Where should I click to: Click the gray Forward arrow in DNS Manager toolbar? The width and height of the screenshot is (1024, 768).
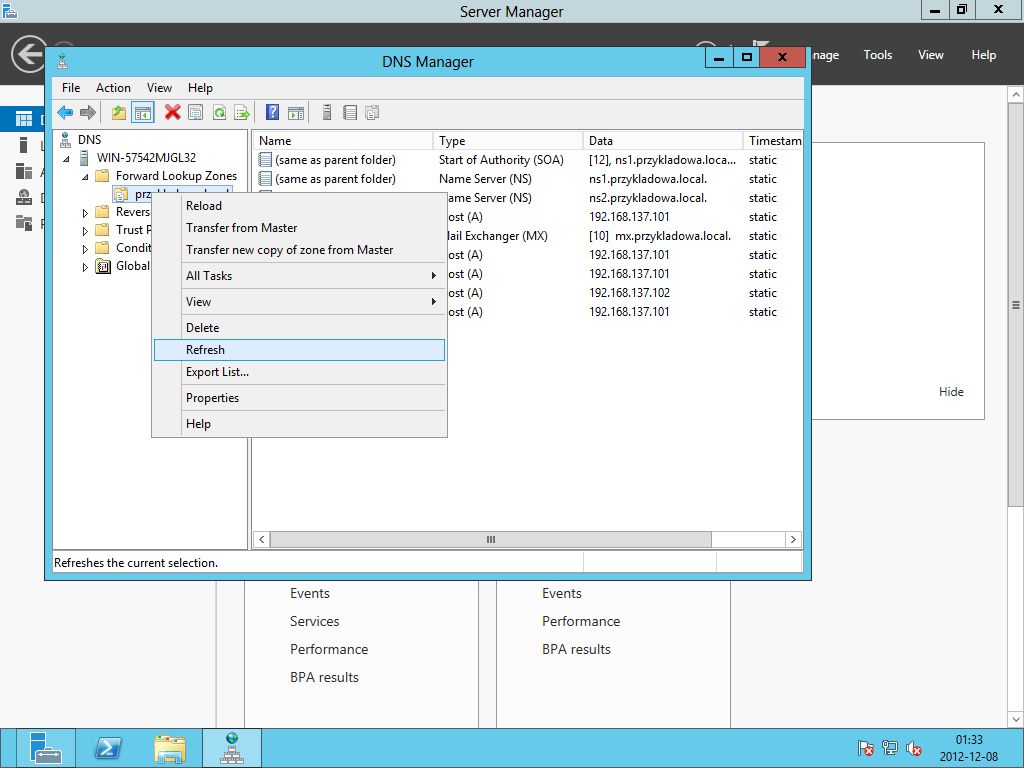(x=88, y=113)
